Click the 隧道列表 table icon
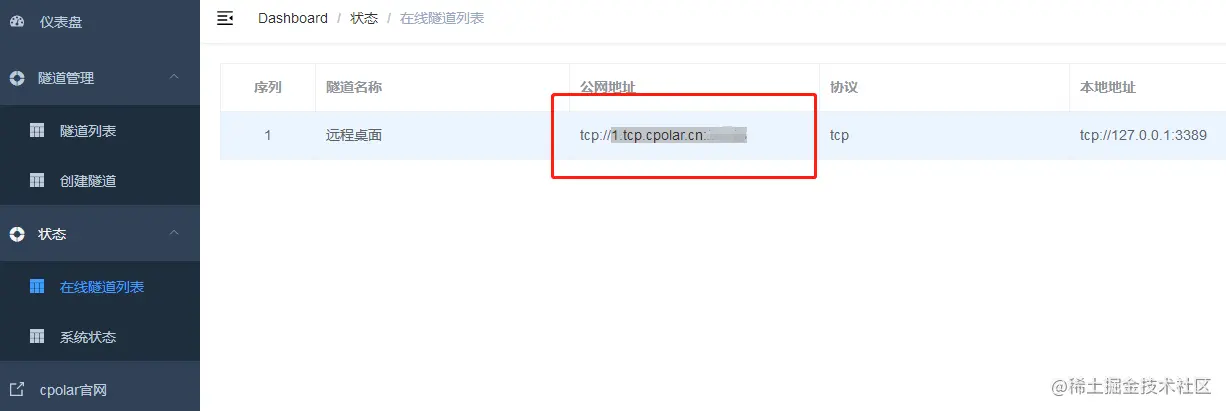The width and height of the screenshot is (1226, 411). click(x=37, y=131)
